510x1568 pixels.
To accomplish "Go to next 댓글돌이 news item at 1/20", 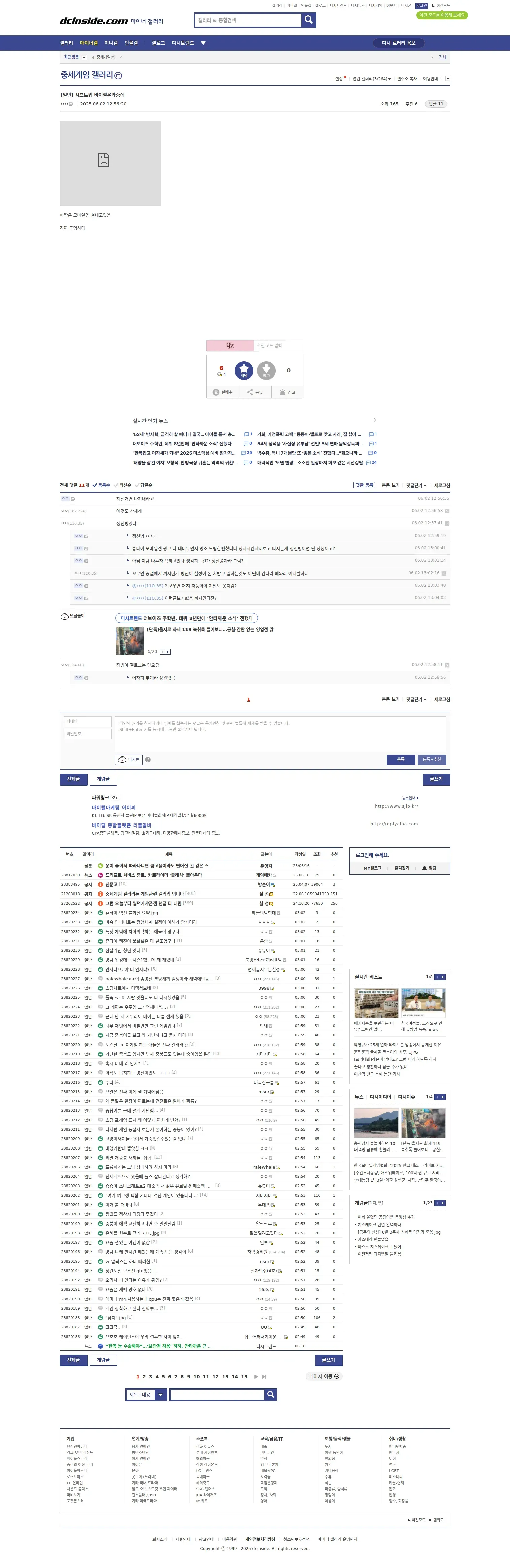I will tap(168, 652).
